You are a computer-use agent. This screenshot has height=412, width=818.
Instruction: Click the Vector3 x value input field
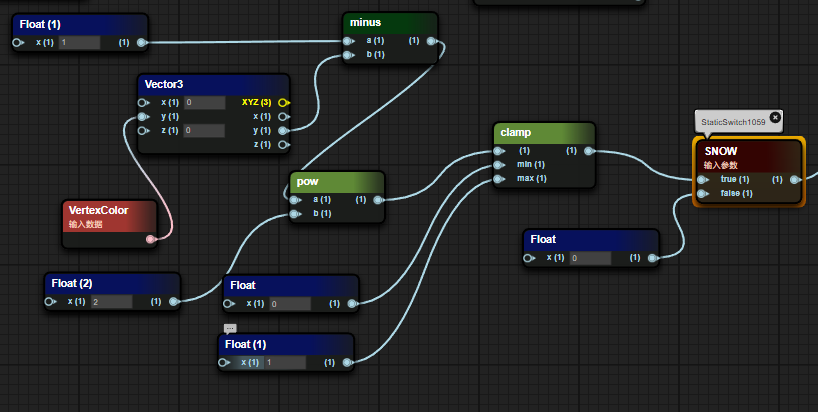[203, 102]
